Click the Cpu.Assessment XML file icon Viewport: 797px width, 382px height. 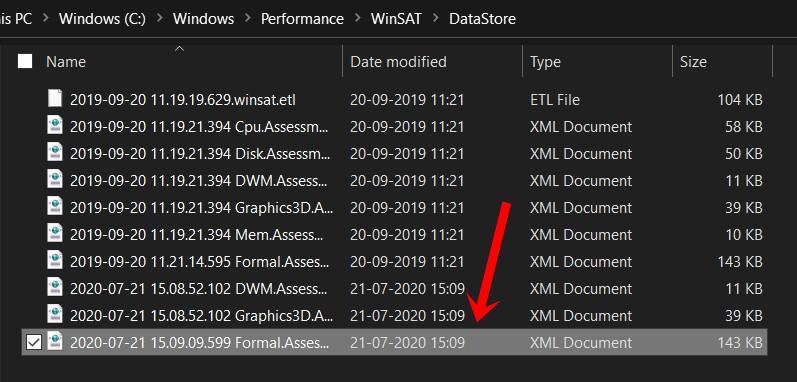[55, 125]
